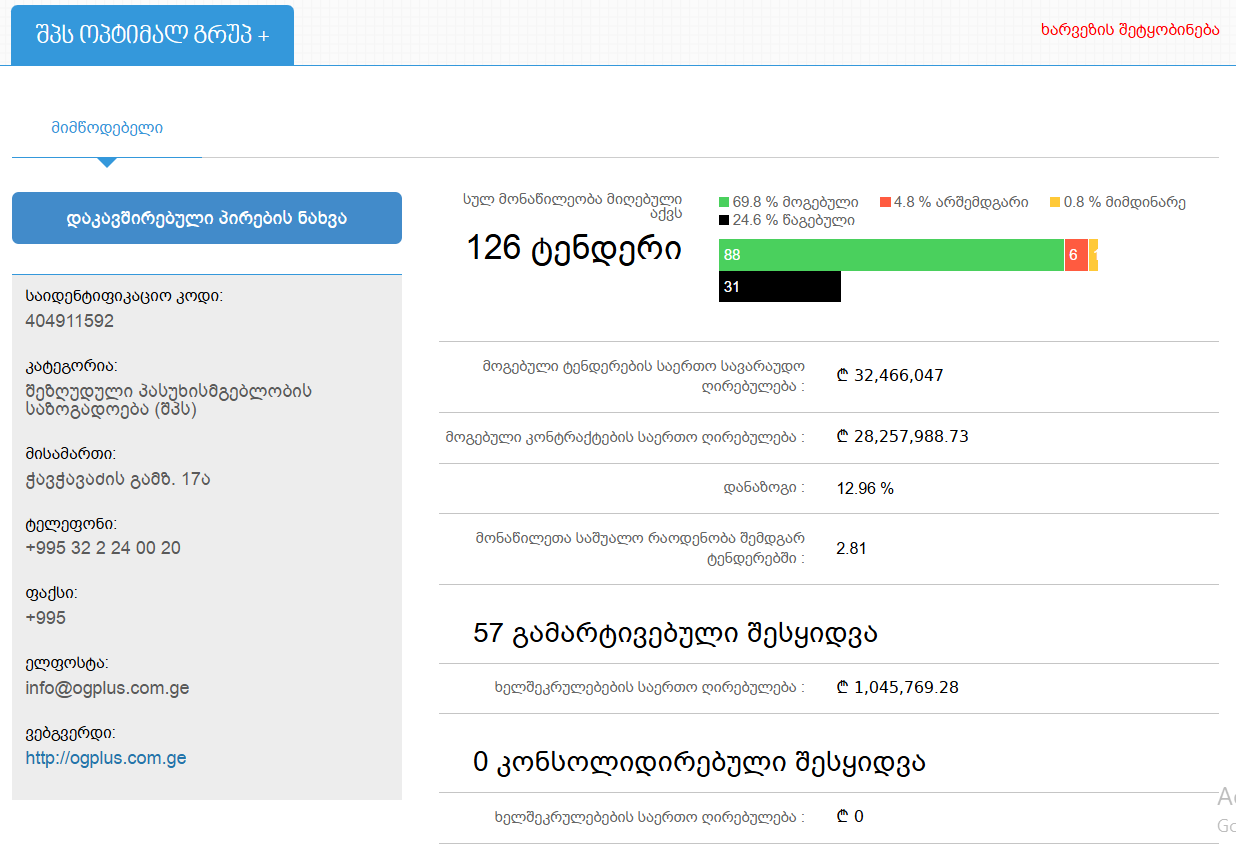Click the Lari symbol beside 32,466,047
Viewport: 1236px width, 855px height.
pyautogui.click(x=842, y=376)
